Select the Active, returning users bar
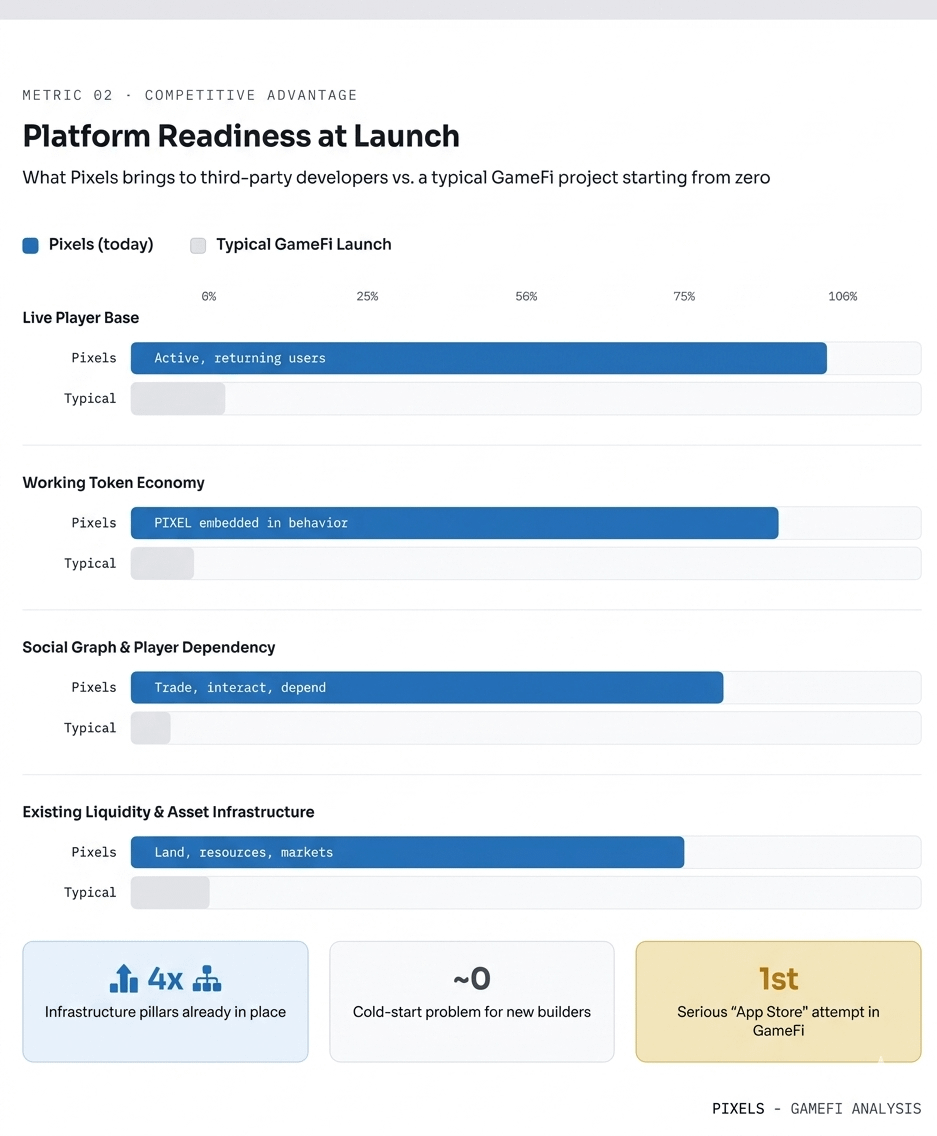Image resolution: width=937 pixels, height=1136 pixels. [478, 358]
